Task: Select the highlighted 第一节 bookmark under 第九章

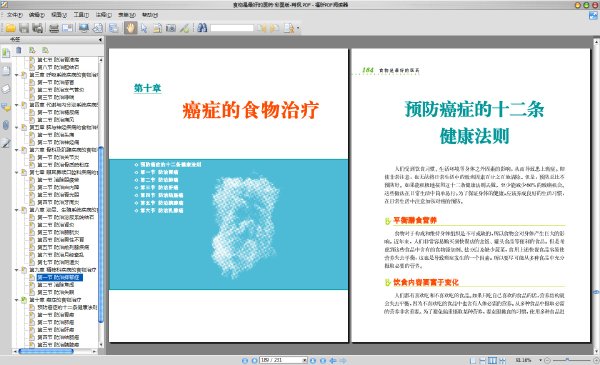Action: point(59,277)
